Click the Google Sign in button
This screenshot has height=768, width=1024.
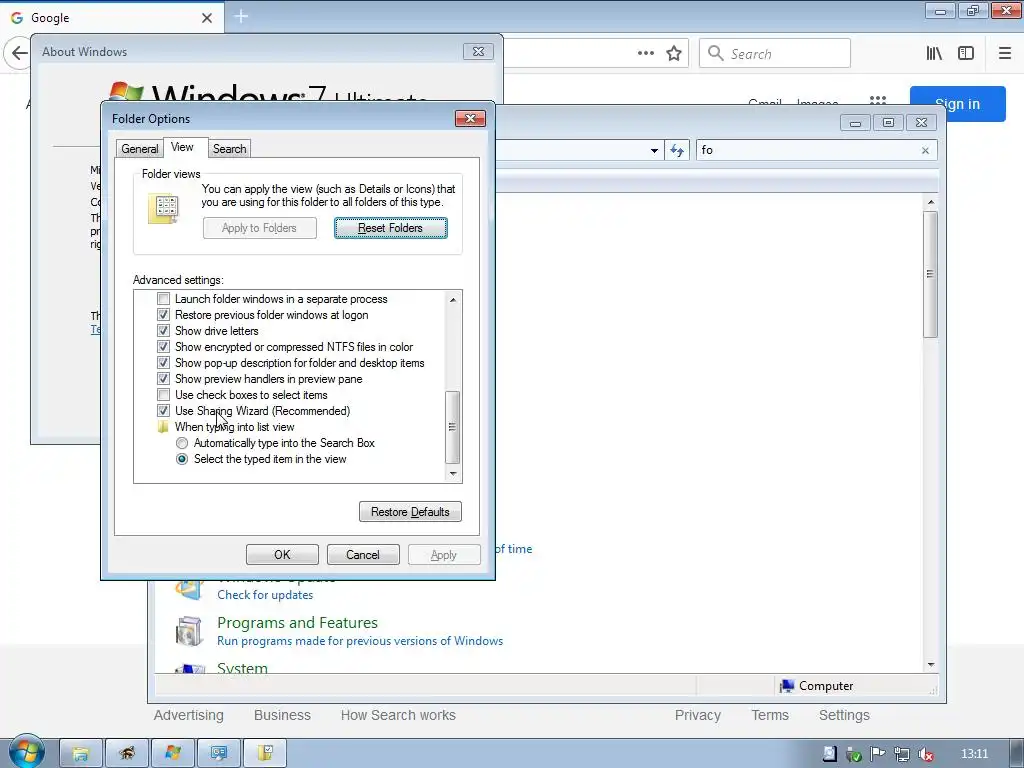point(957,104)
